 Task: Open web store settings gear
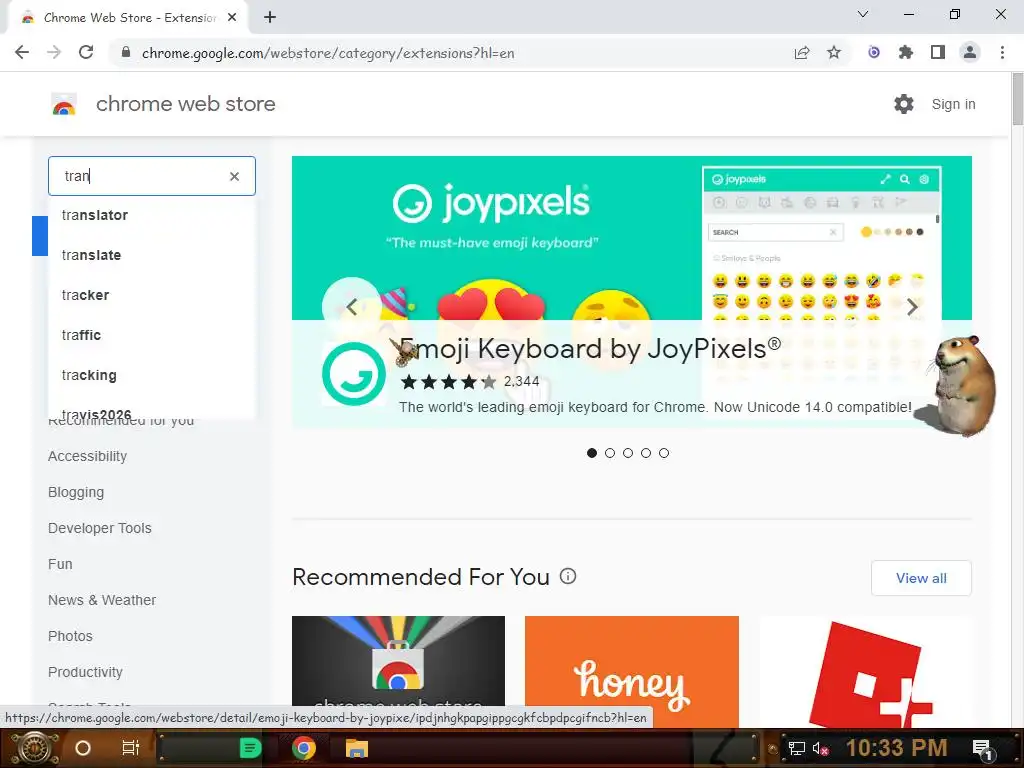coord(904,104)
